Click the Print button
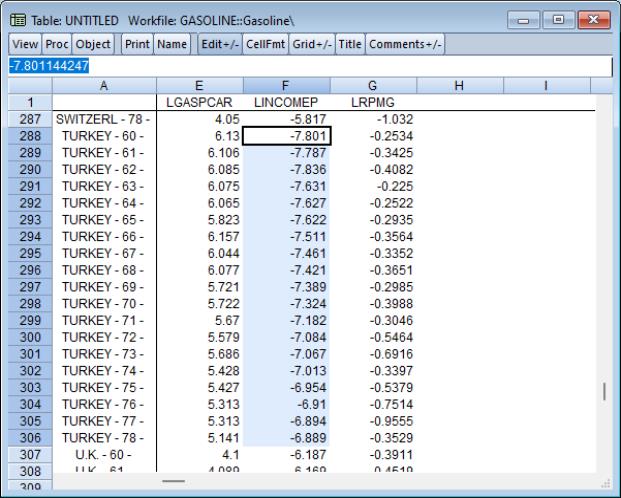The image size is (621, 498). (x=136, y=45)
